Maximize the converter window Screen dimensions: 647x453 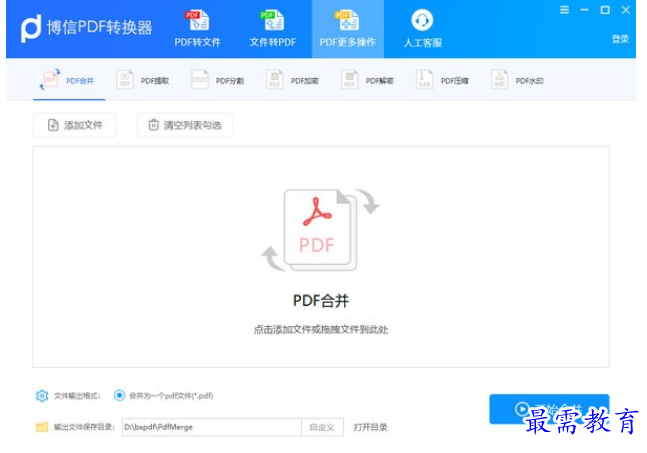(605, 9)
